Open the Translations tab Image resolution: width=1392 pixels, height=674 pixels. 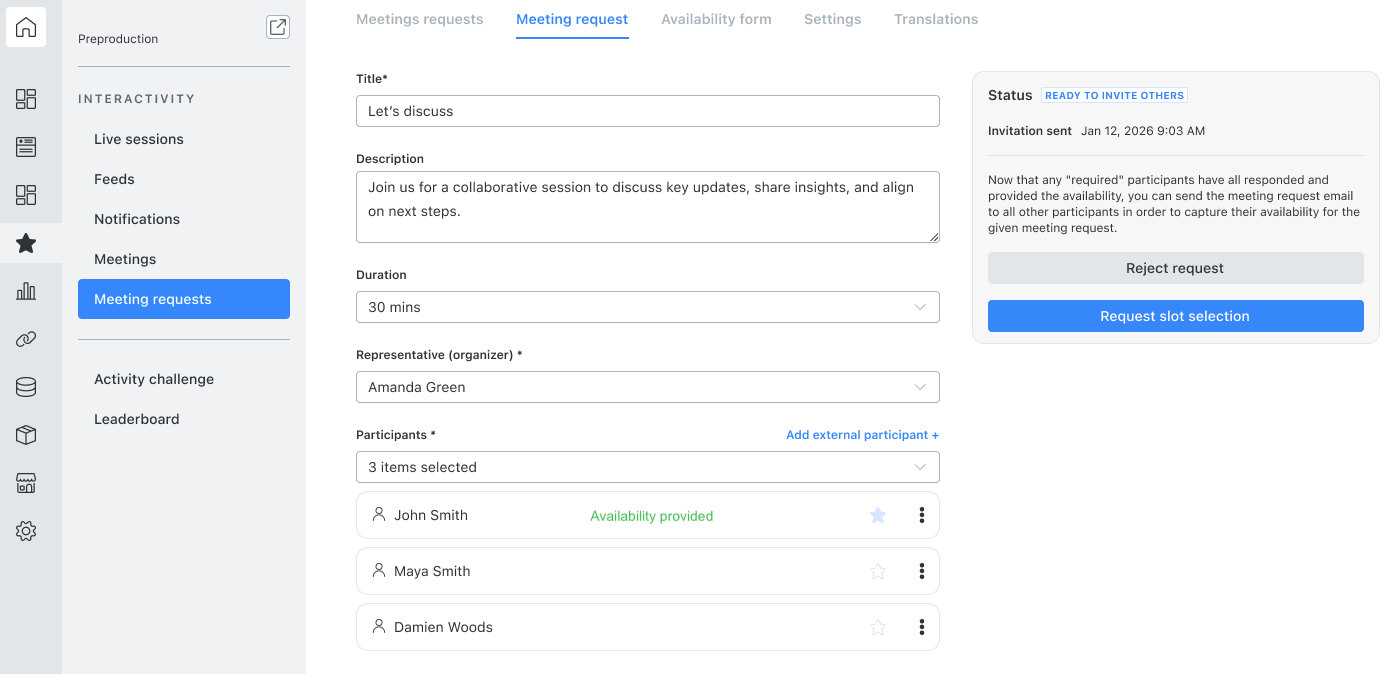(x=936, y=19)
